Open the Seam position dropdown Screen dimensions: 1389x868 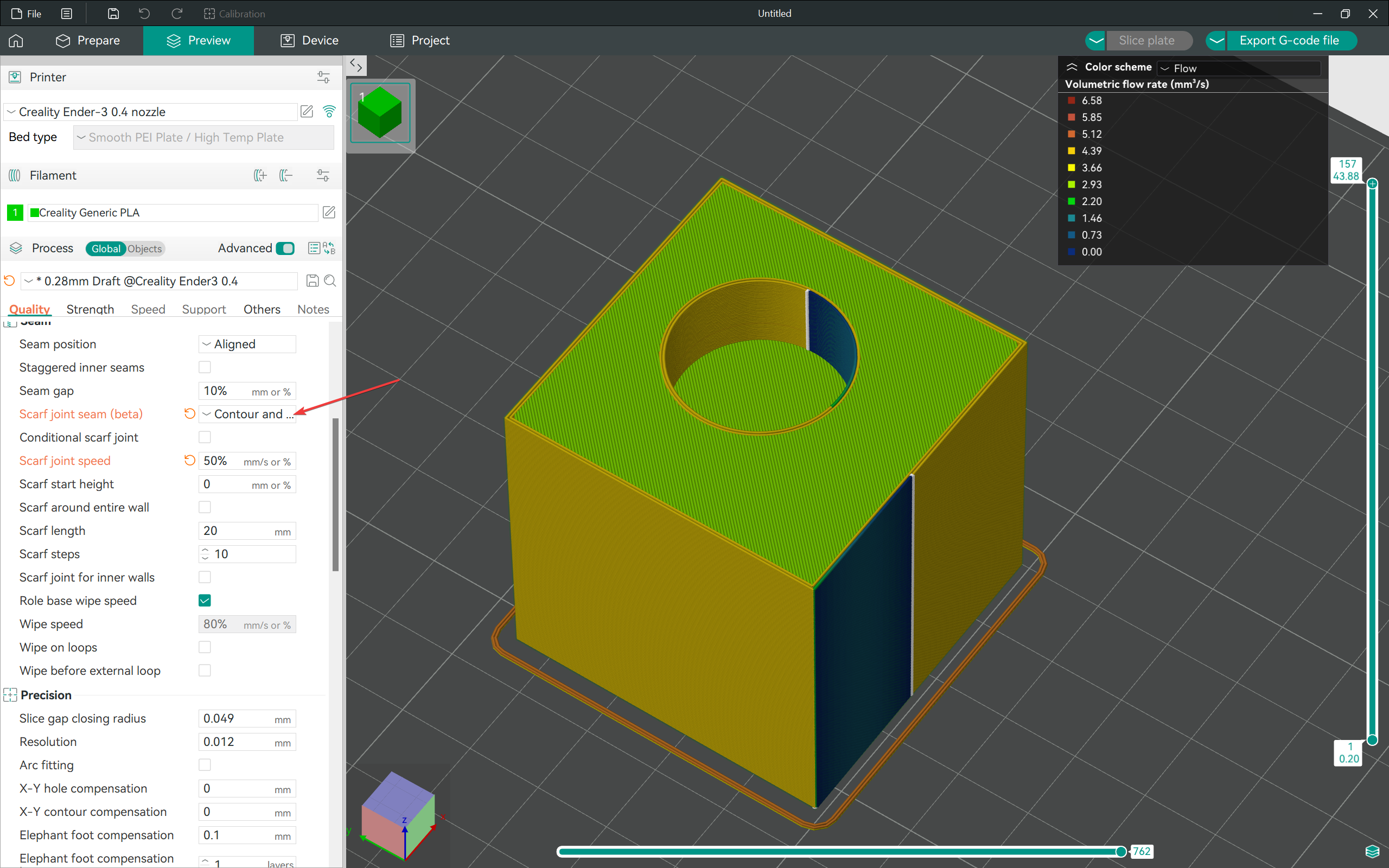point(247,344)
